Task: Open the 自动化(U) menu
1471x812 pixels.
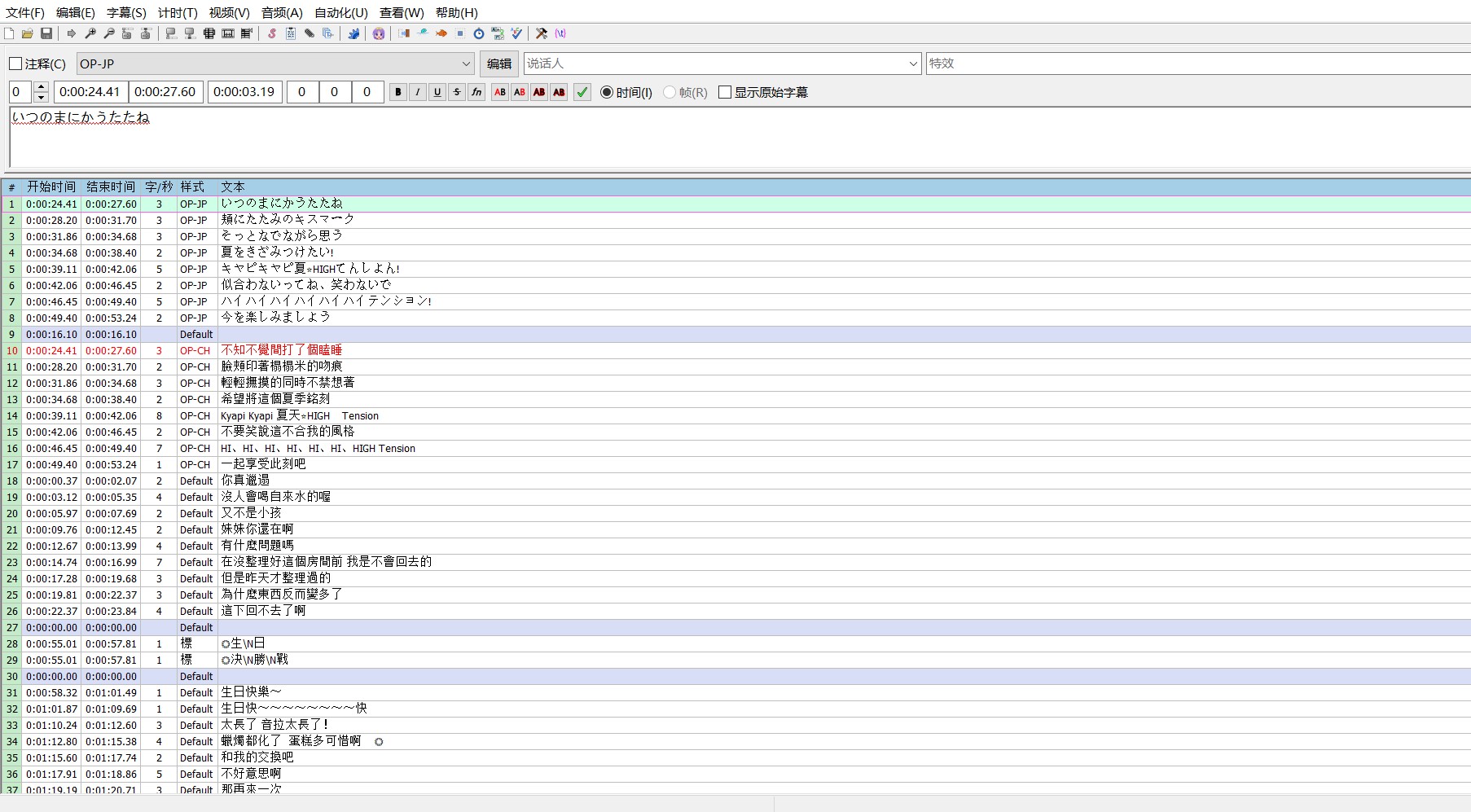Action: (341, 12)
